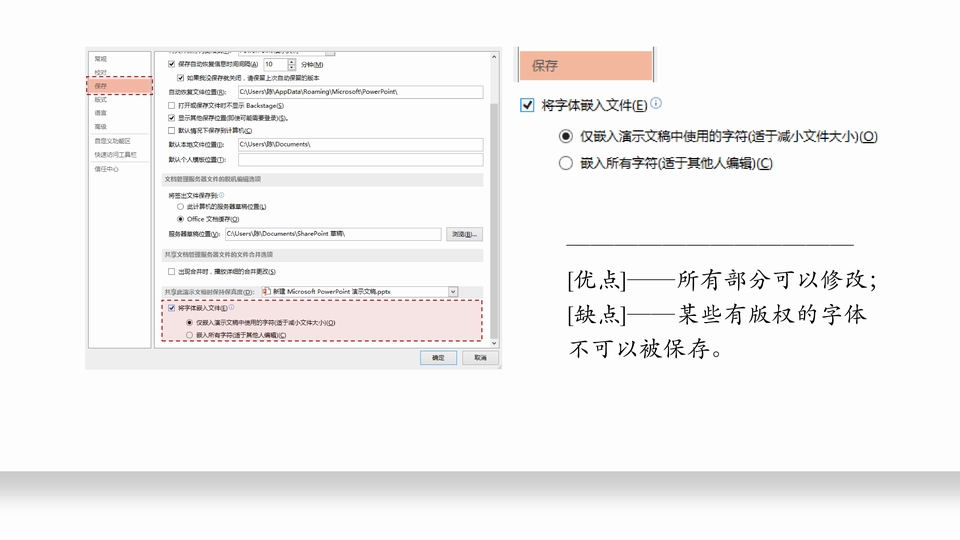
Task: Select 嵌入所有字符 radio in the enlarged right view
Action: (x=566, y=163)
